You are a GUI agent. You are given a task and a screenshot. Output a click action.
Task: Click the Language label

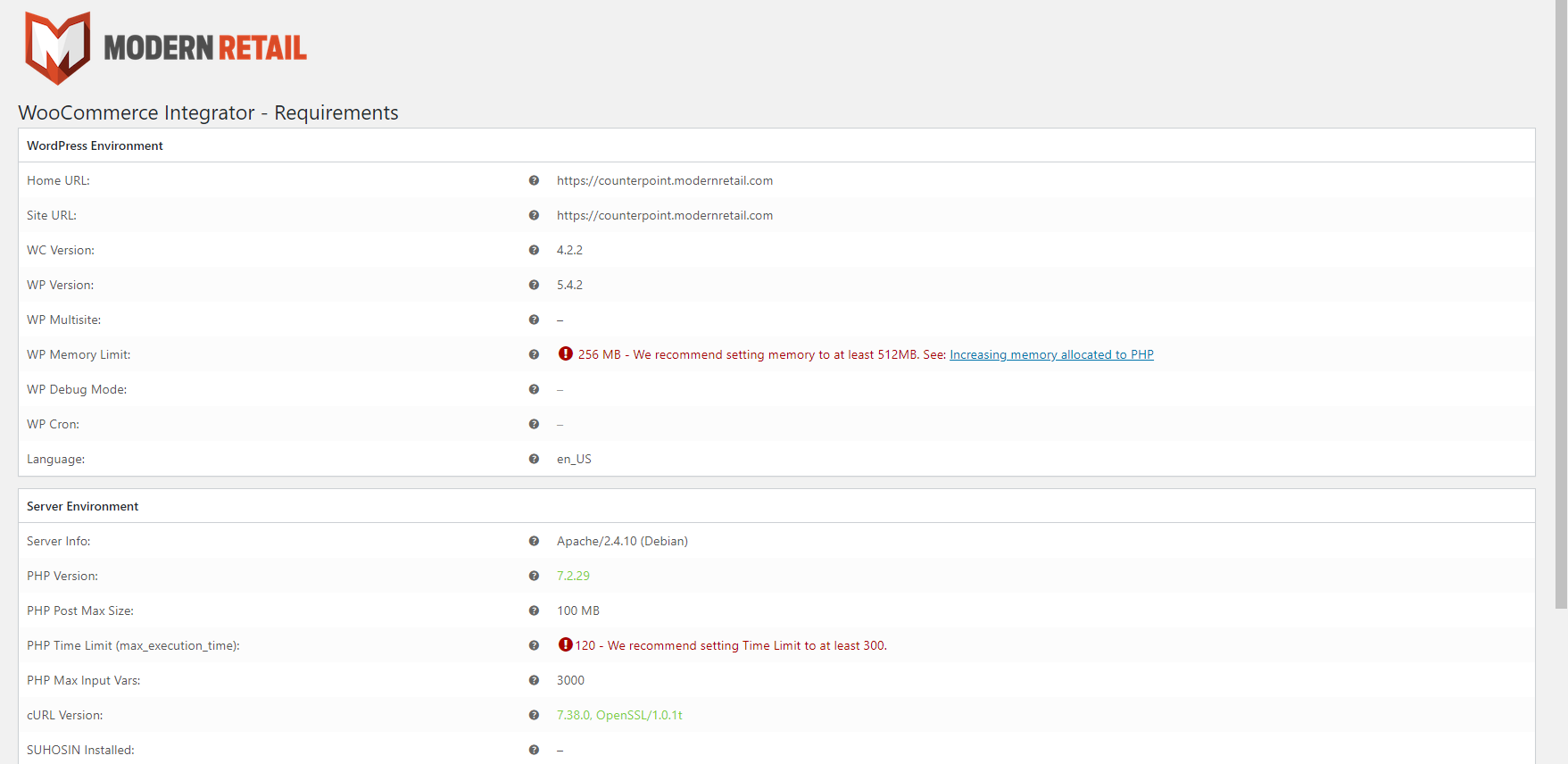pos(55,459)
